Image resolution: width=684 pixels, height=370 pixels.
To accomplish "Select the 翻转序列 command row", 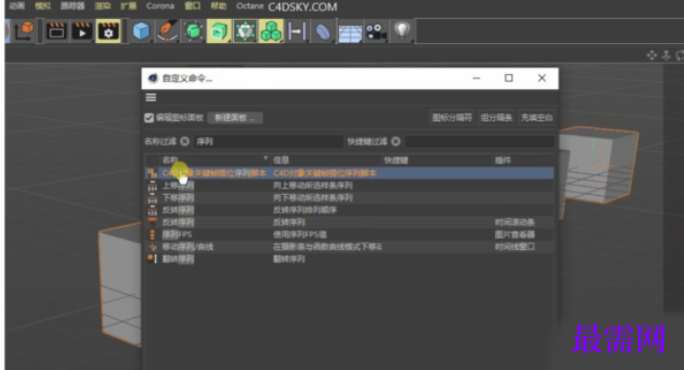I will pos(349,259).
